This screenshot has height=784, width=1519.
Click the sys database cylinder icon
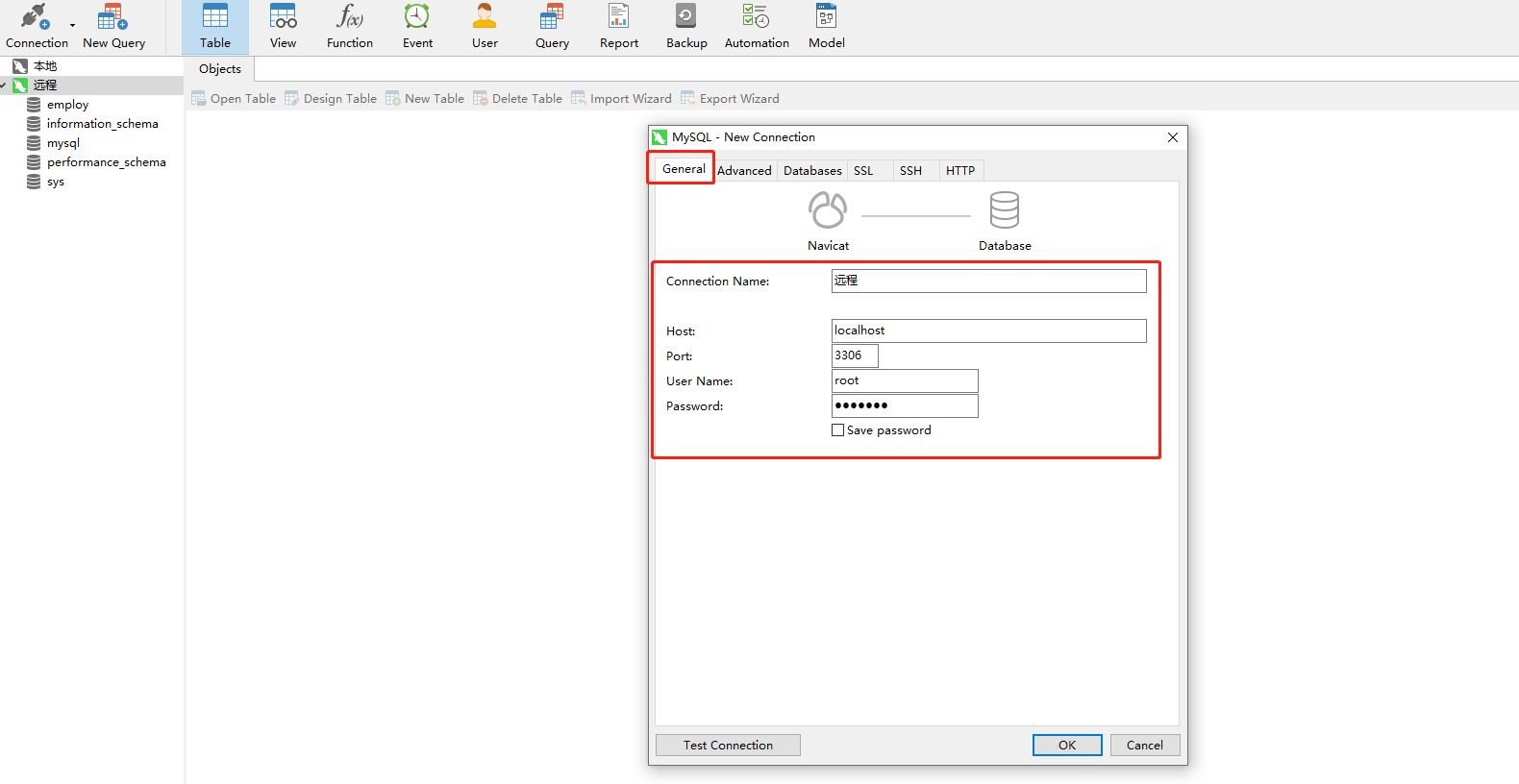point(34,182)
